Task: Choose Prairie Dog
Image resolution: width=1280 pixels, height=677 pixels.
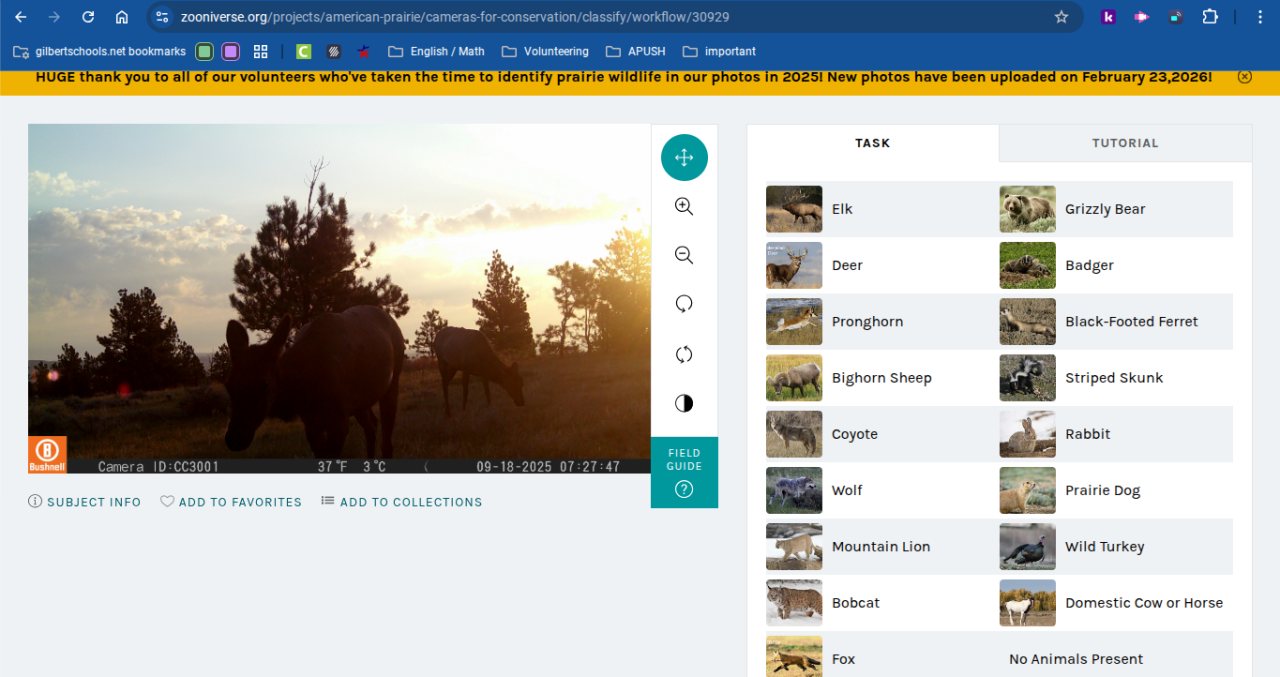Action: click(x=1116, y=490)
